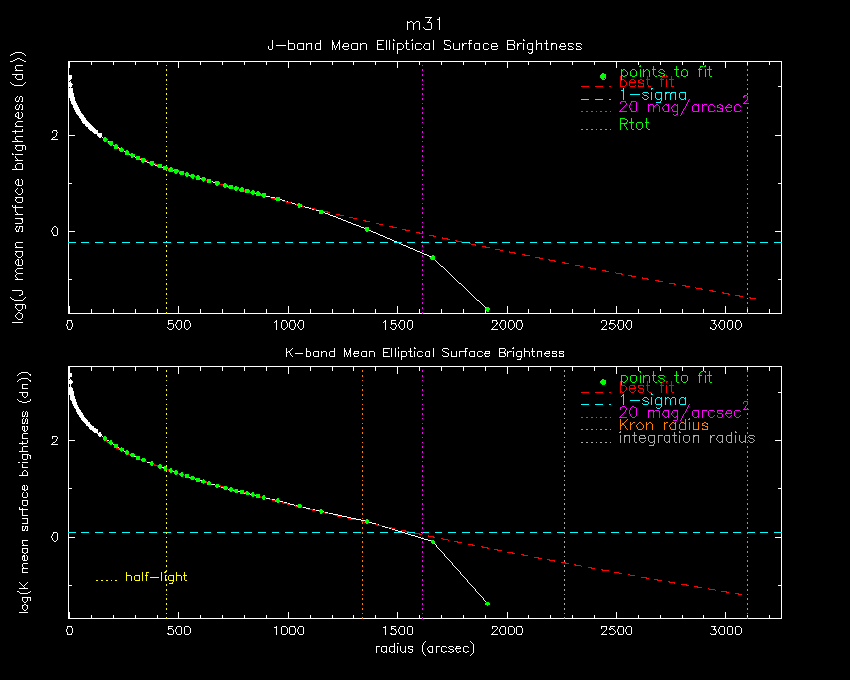Screen dimensions: 850x680
Task: Click the cyan dashed sample beside K-band '1-sigma'
Action: [x=593, y=400]
